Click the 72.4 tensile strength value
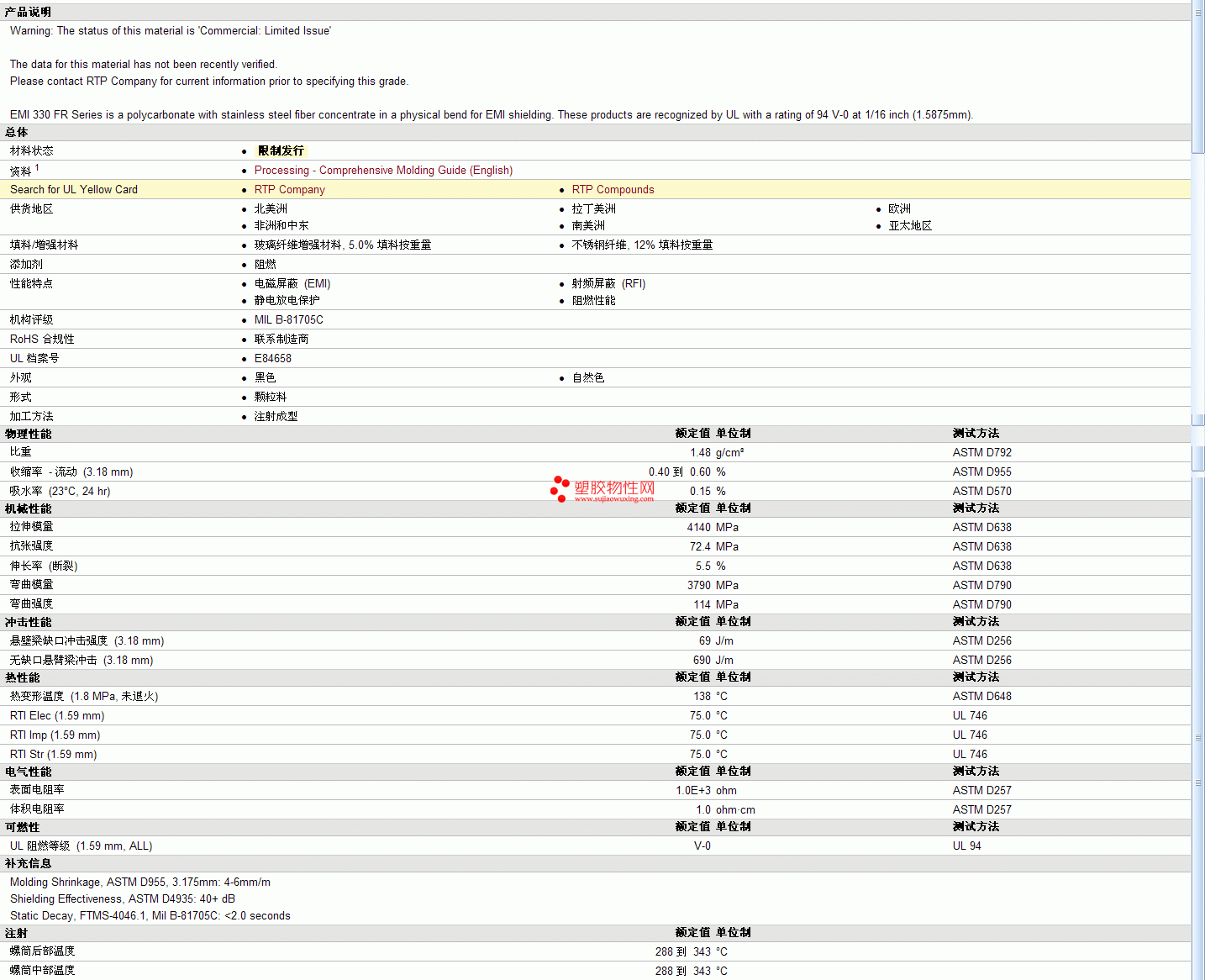Viewport: 1205px width, 980px height. pos(700,546)
